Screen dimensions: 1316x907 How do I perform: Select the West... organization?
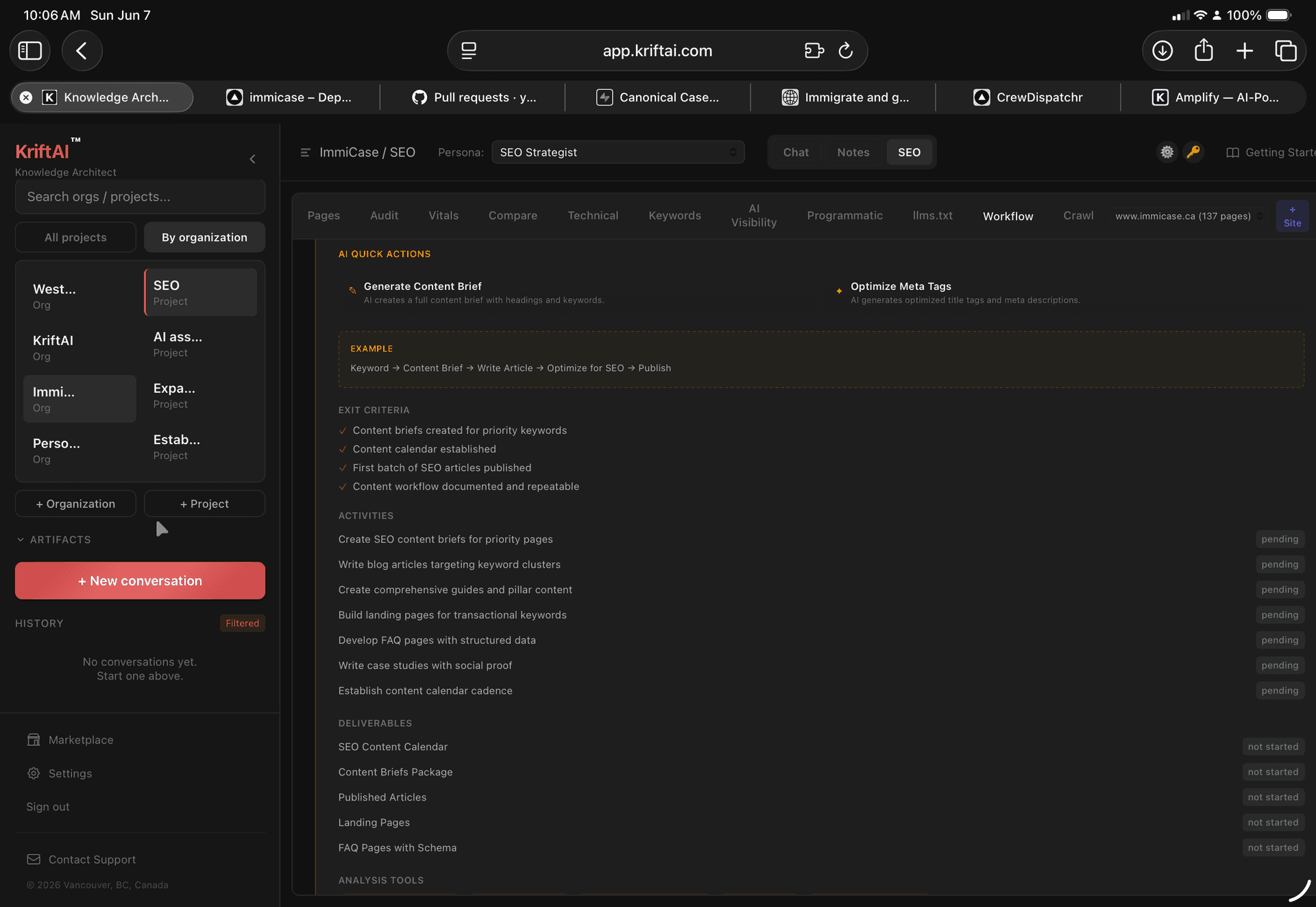pyautogui.click(x=80, y=296)
